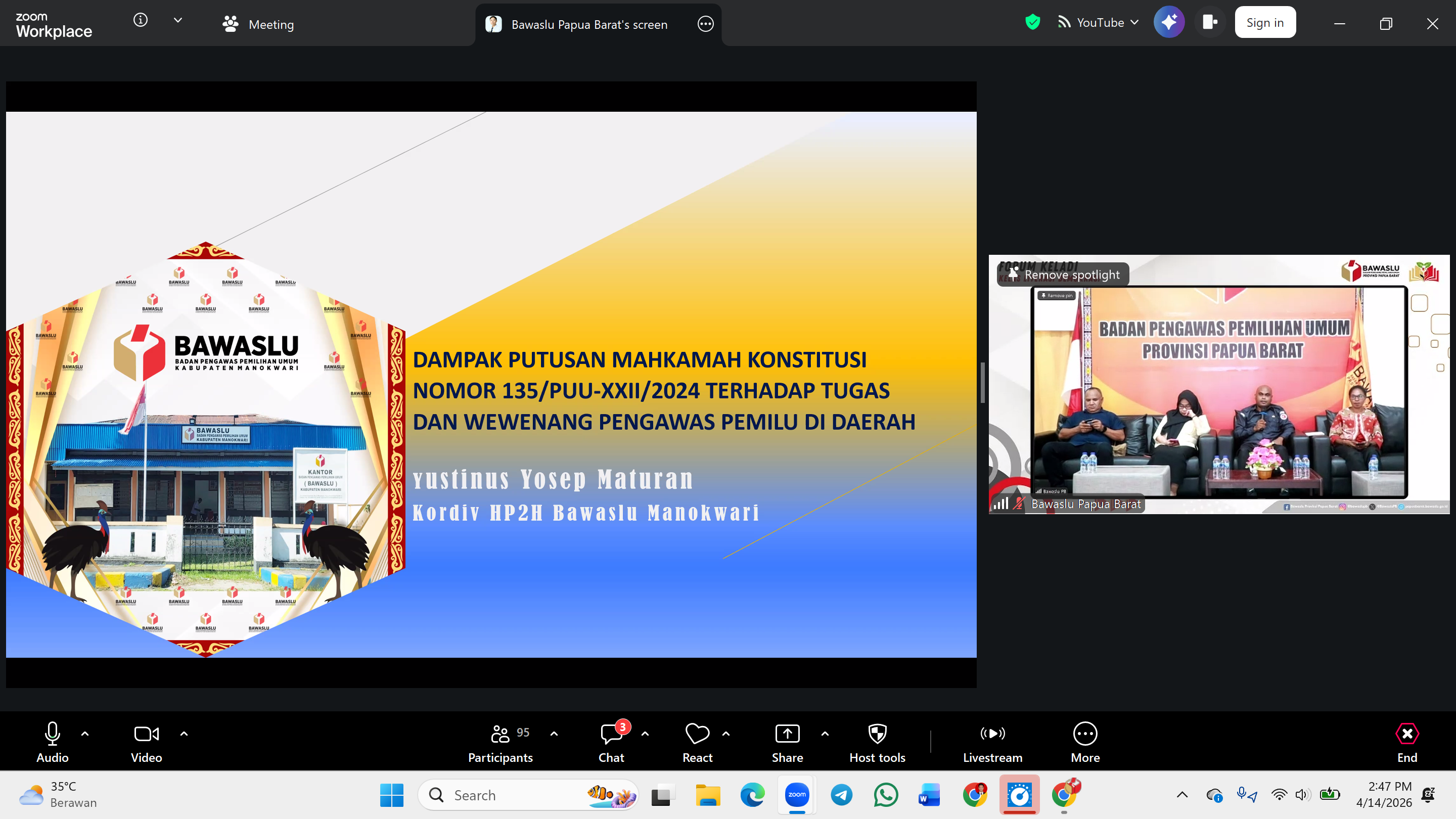
Task: Open the More options menu
Action: pyautogui.click(x=1085, y=741)
